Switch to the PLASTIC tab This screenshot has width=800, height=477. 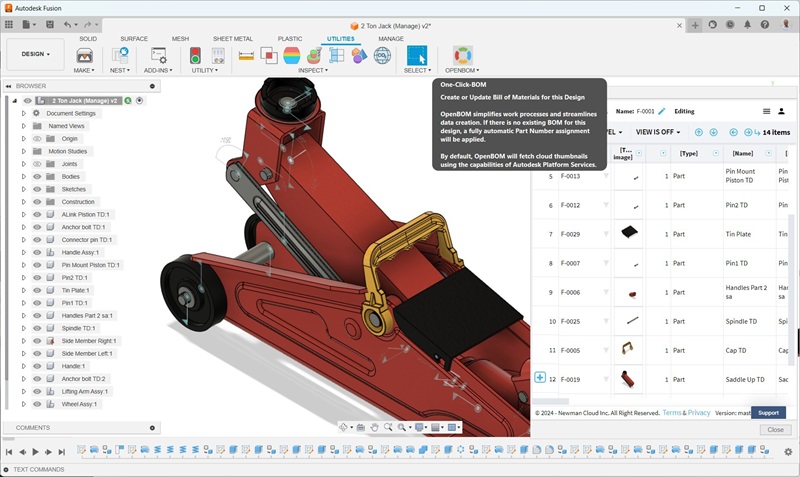[x=290, y=39]
